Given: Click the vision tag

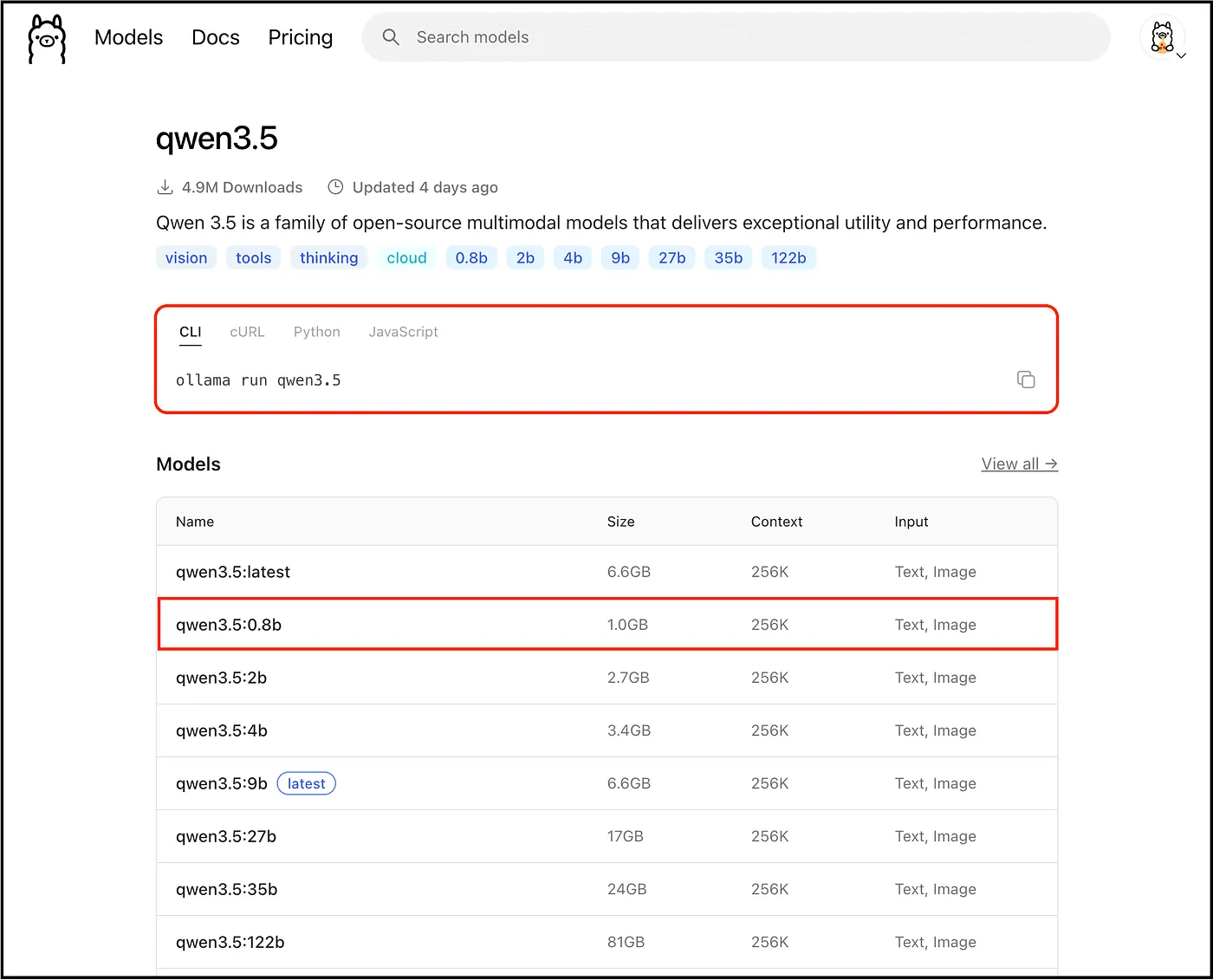Looking at the screenshot, I should click(186, 257).
